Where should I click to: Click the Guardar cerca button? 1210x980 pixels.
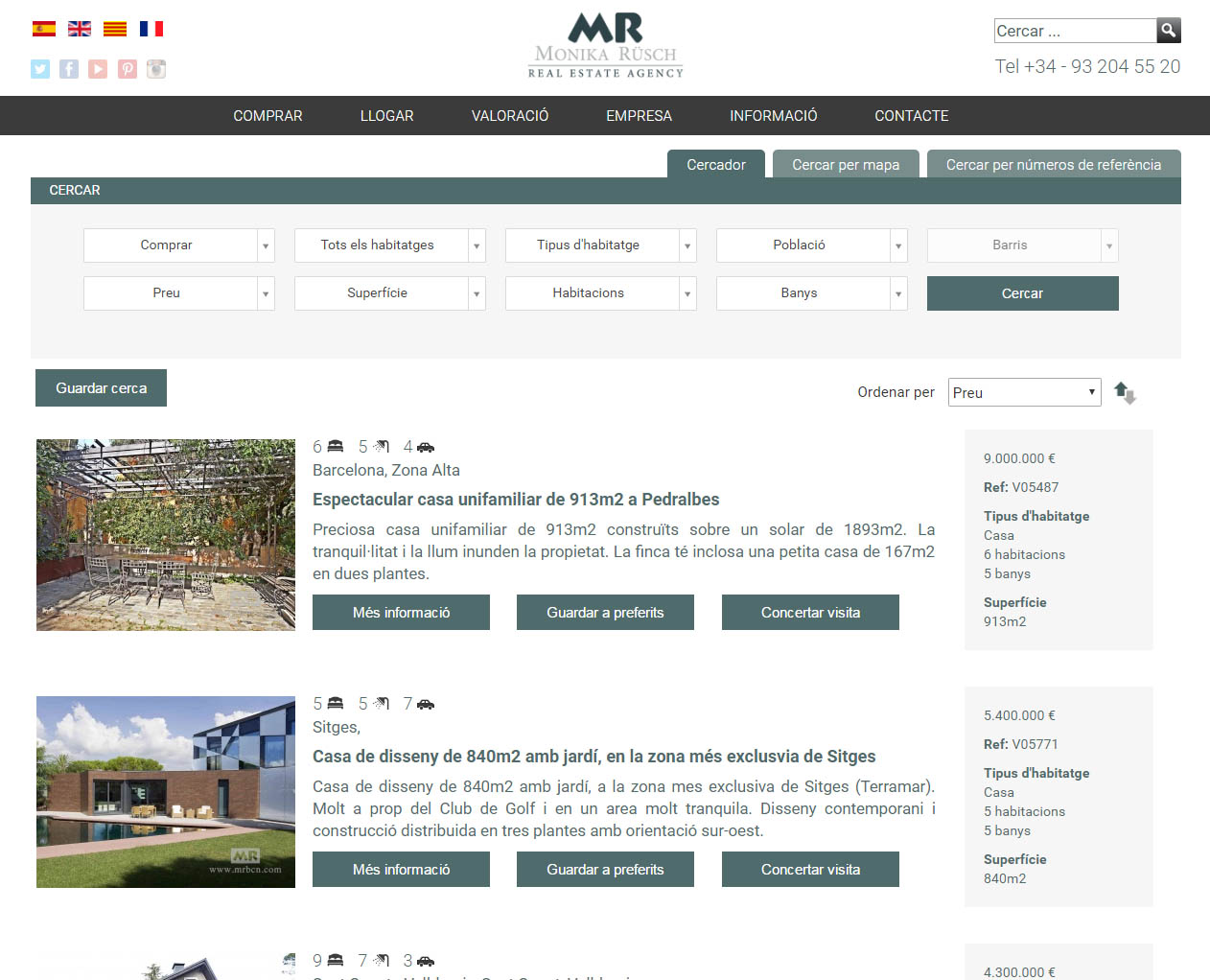tap(101, 388)
